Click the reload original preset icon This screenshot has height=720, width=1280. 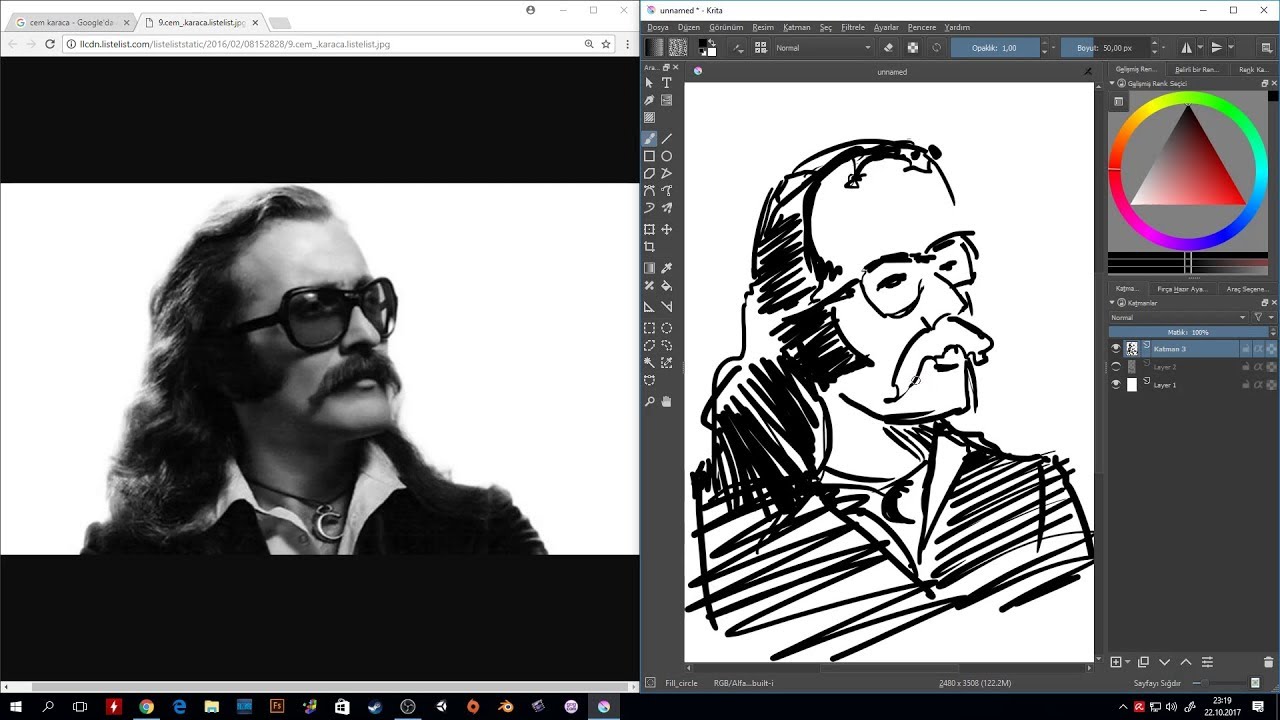936,47
